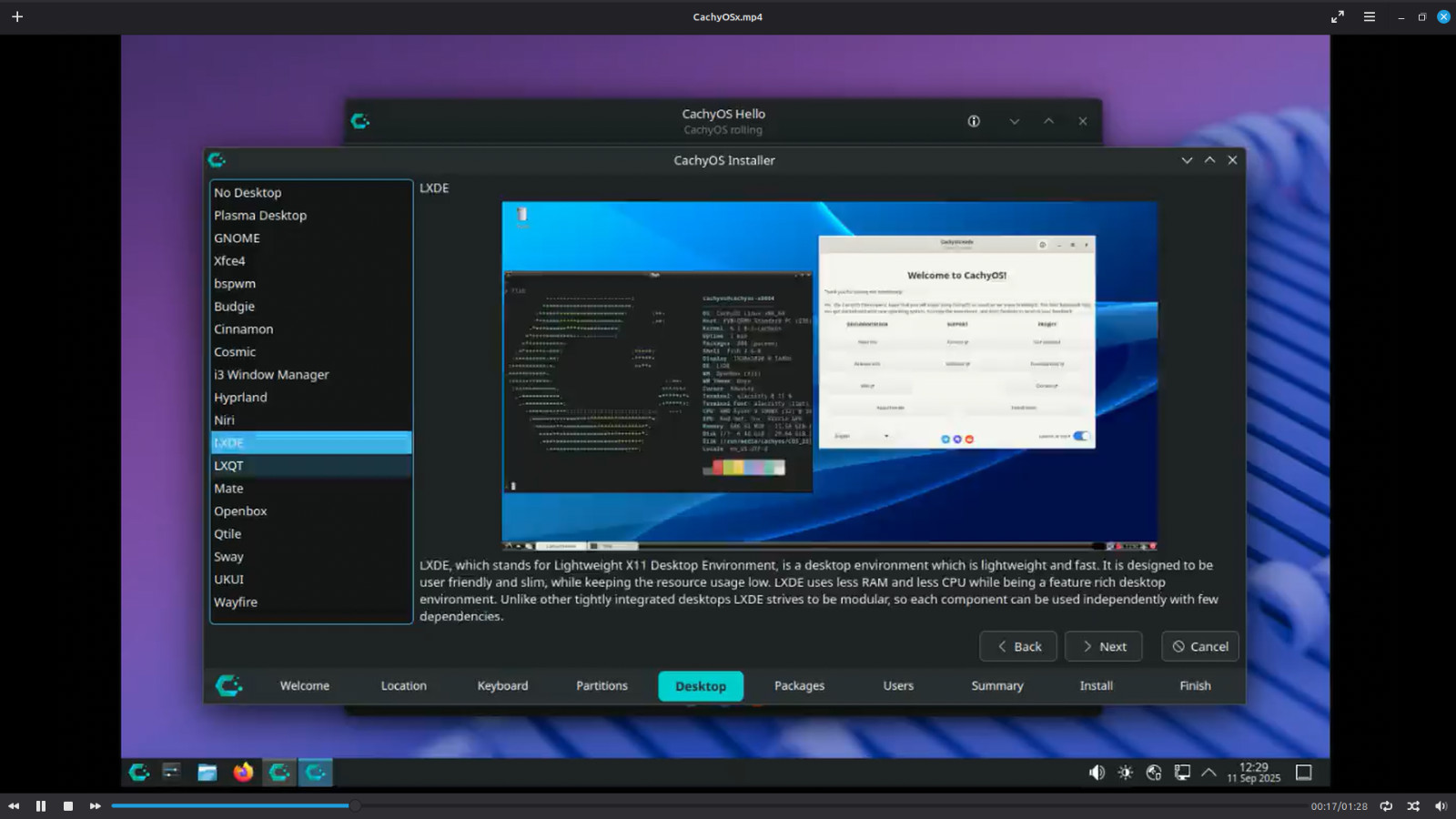Click the down chevron in the Installer title bar

click(x=1187, y=160)
